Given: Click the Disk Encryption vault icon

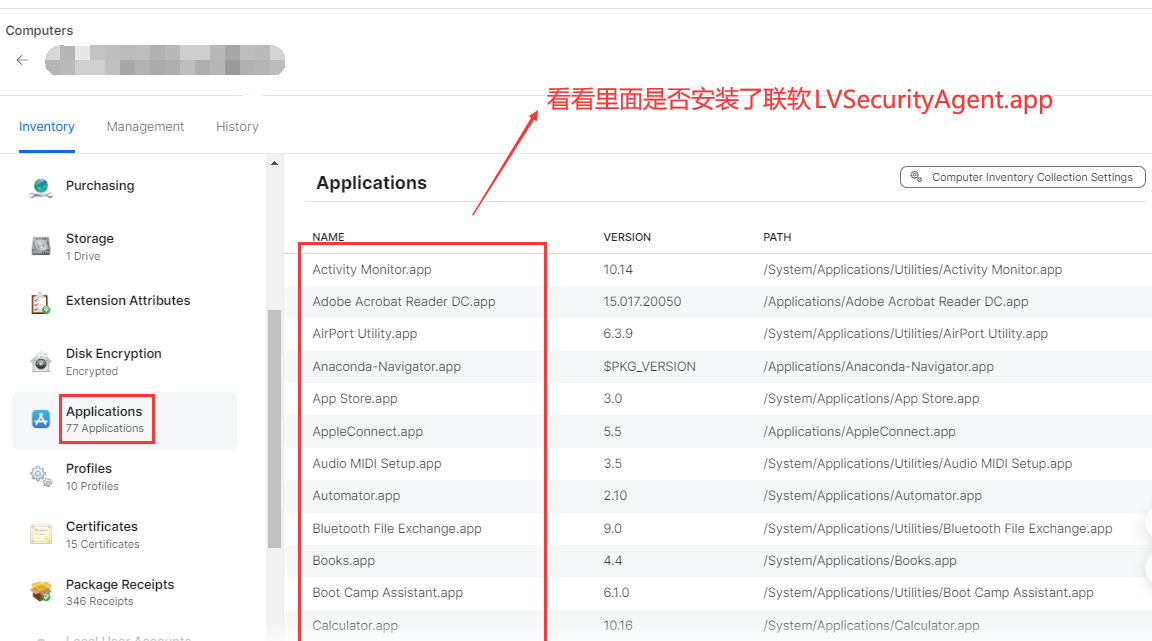Looking at the screenshot, I should 41,361.
